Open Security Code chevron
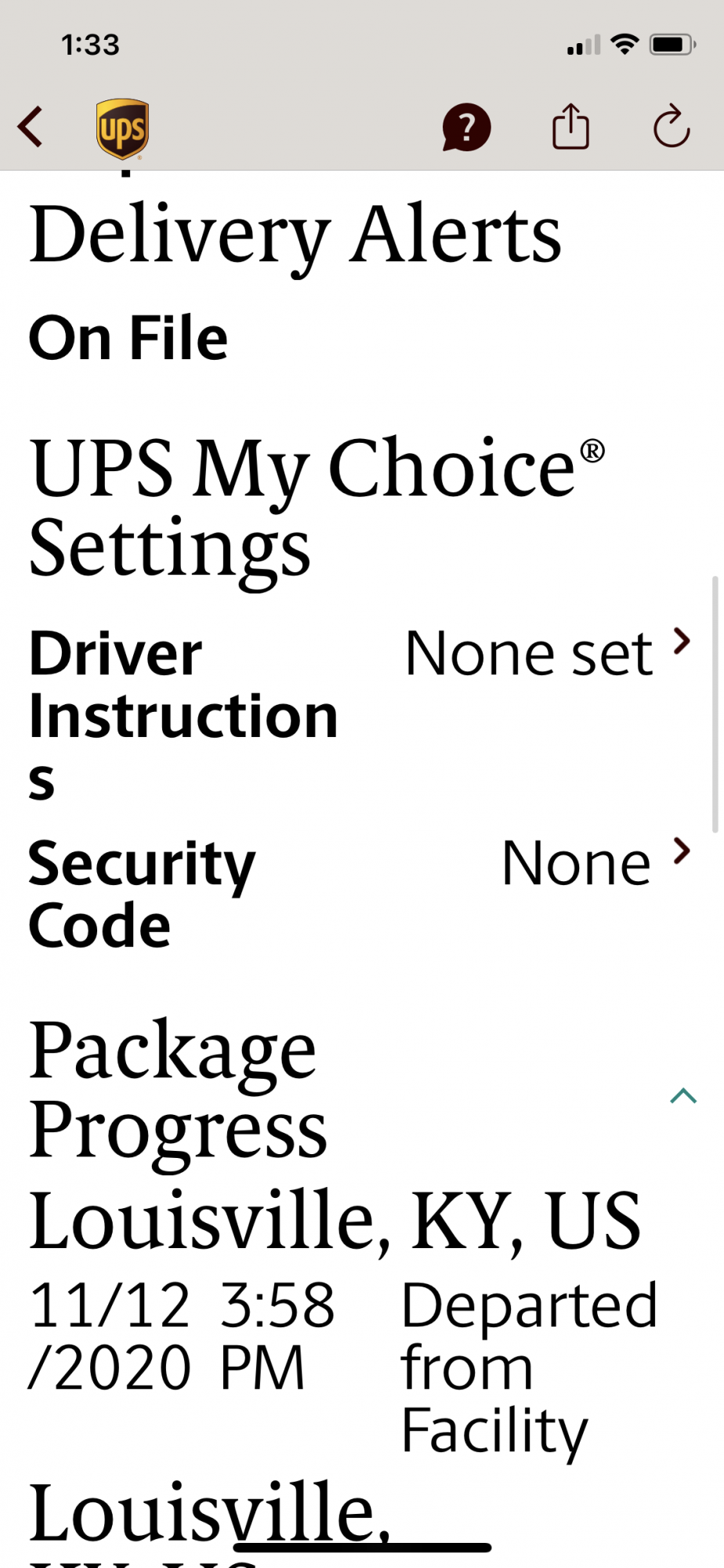 point(682,851)
